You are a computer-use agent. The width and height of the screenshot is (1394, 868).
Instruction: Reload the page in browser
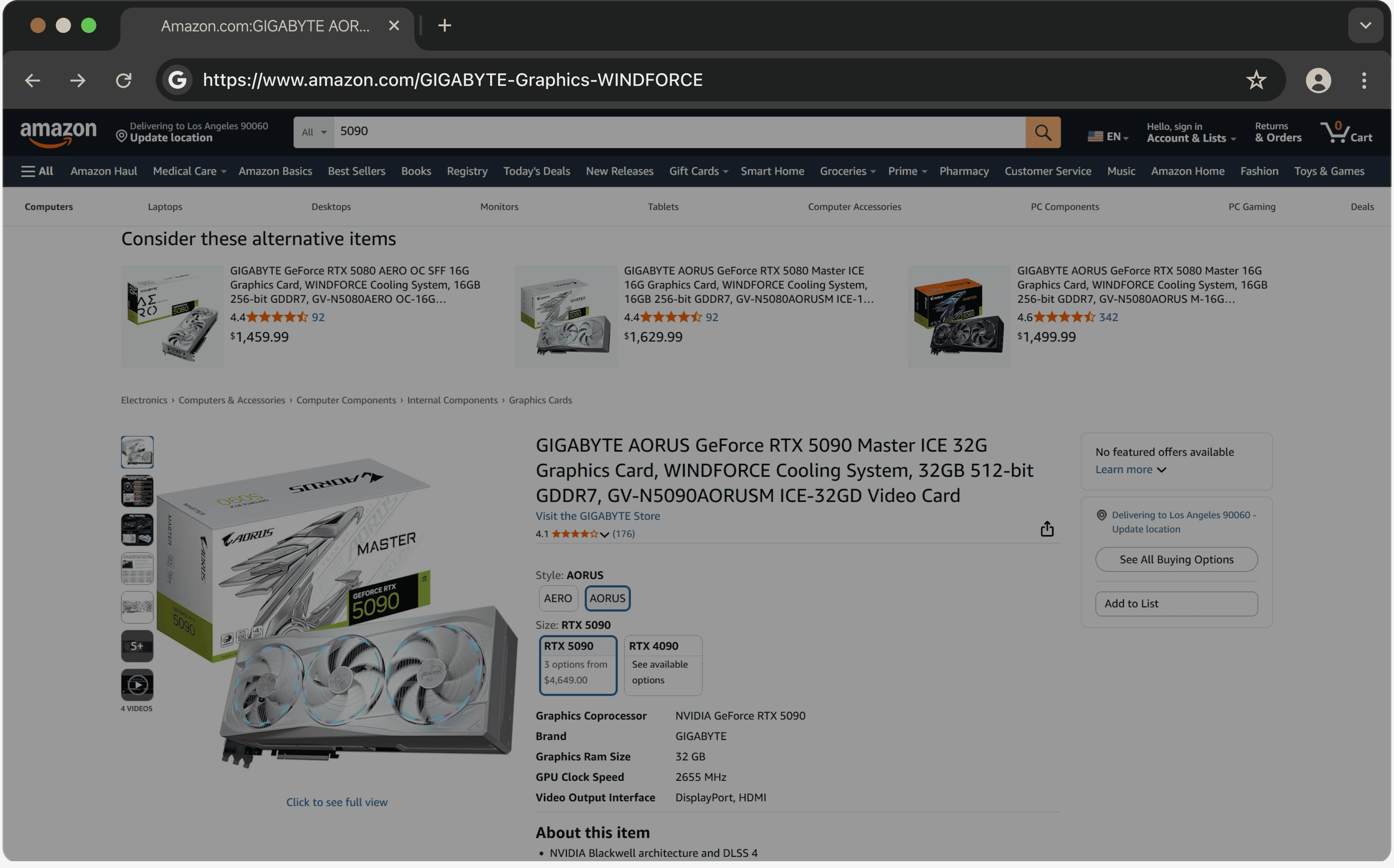click(x=123, y=80)
